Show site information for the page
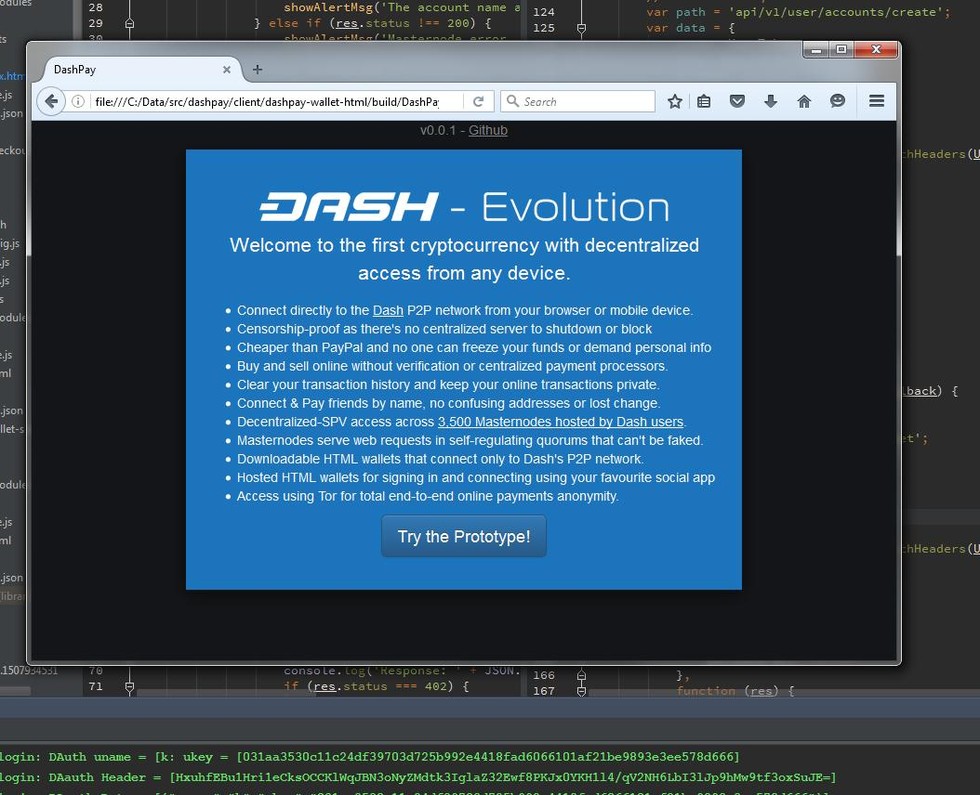Screen dimensions: 980x795 coord(78,101)
